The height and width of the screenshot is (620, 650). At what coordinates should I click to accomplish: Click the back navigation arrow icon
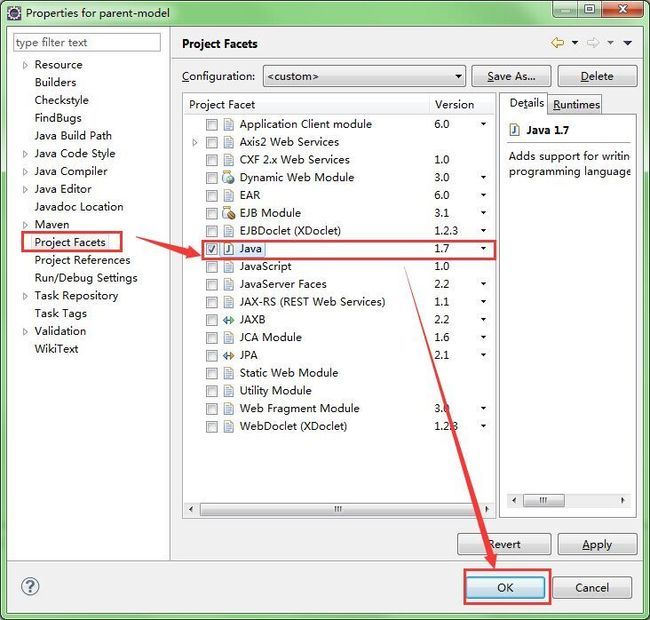pos(558,42)
